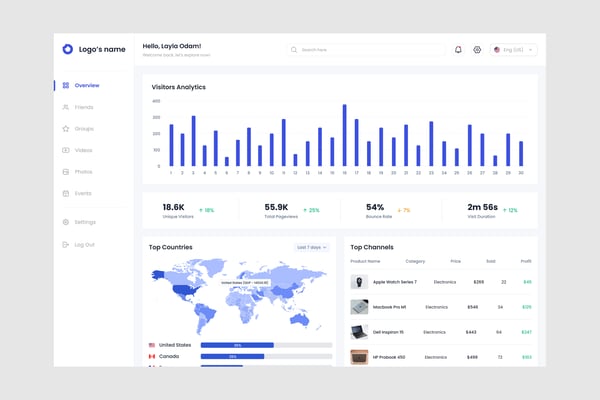600x400 pixels.
Task: Click the 18.6K Unique Visitors value
Action: [173, 207]
